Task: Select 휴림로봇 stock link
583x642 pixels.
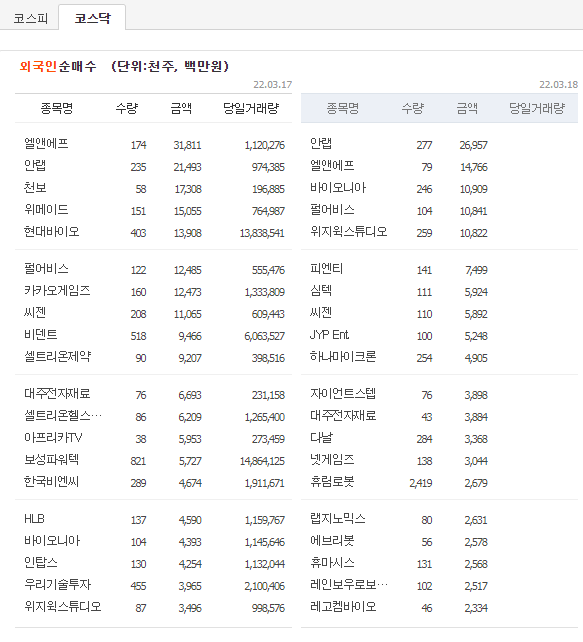Action: point(332,482)
